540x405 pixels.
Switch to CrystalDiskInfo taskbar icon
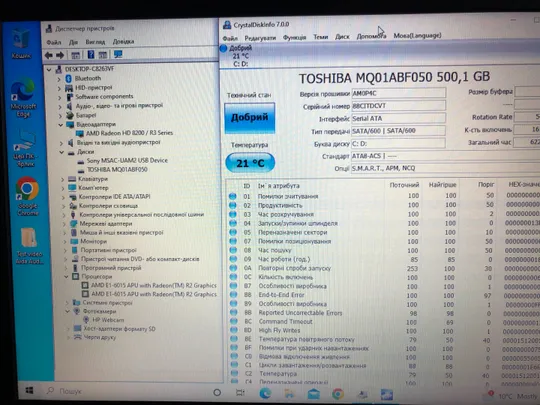[386, 395]
